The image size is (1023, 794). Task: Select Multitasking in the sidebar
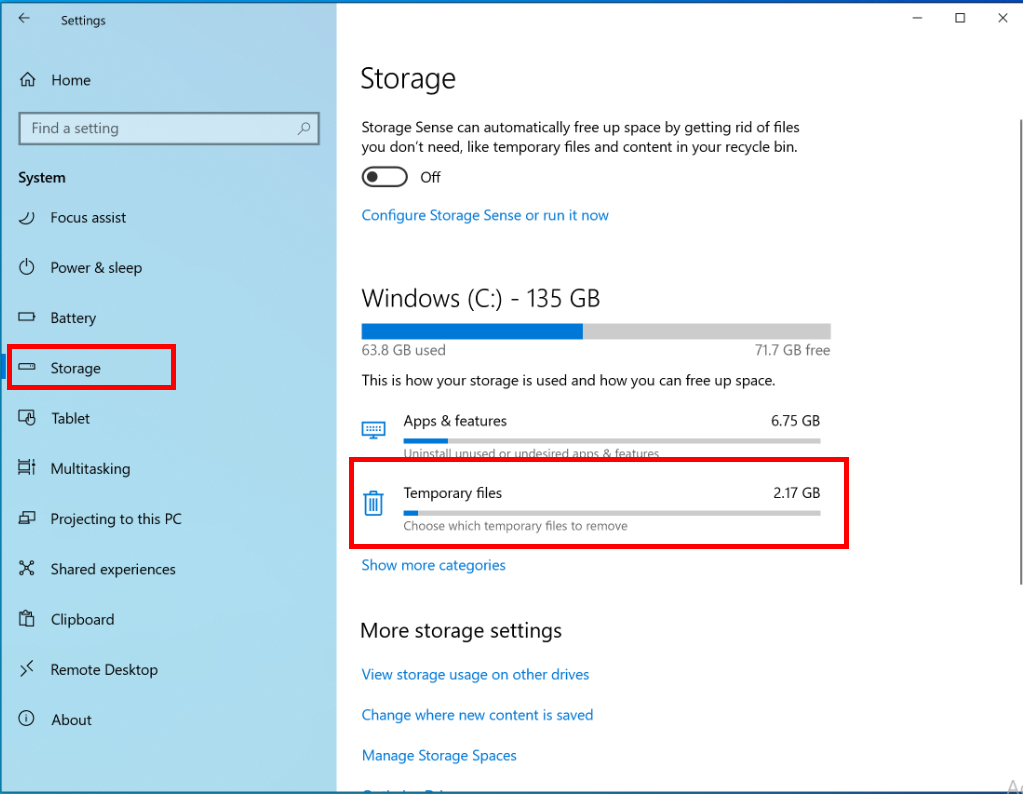pos(90,469)
